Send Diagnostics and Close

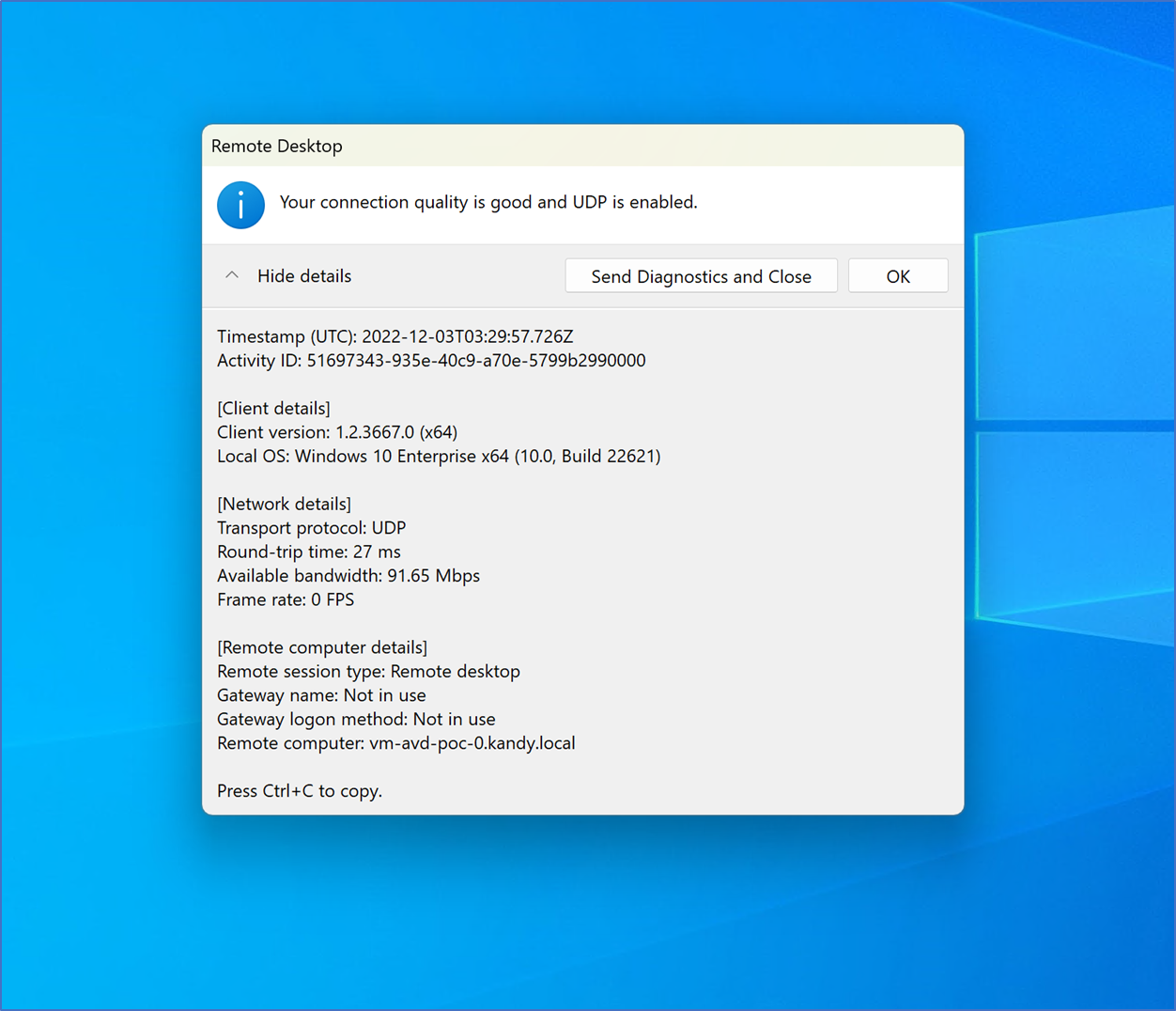coord(701,276)
